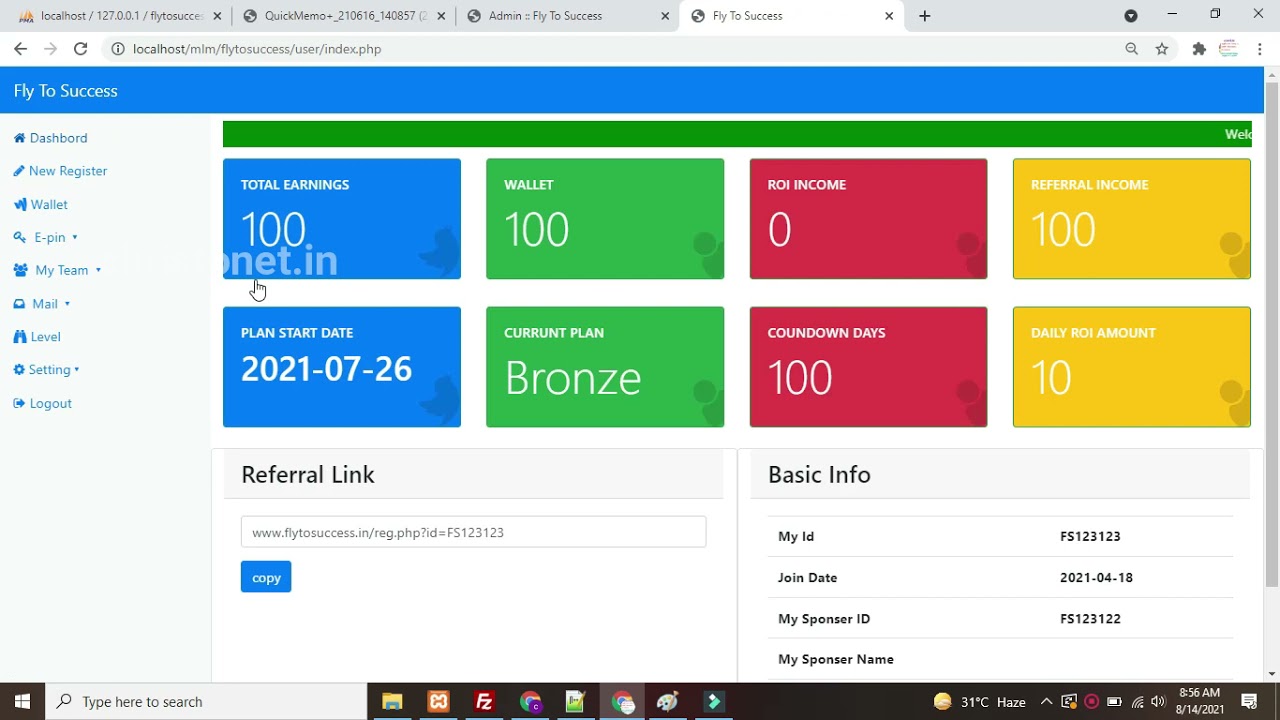Click the referral link text field

[x=473, y=532]
